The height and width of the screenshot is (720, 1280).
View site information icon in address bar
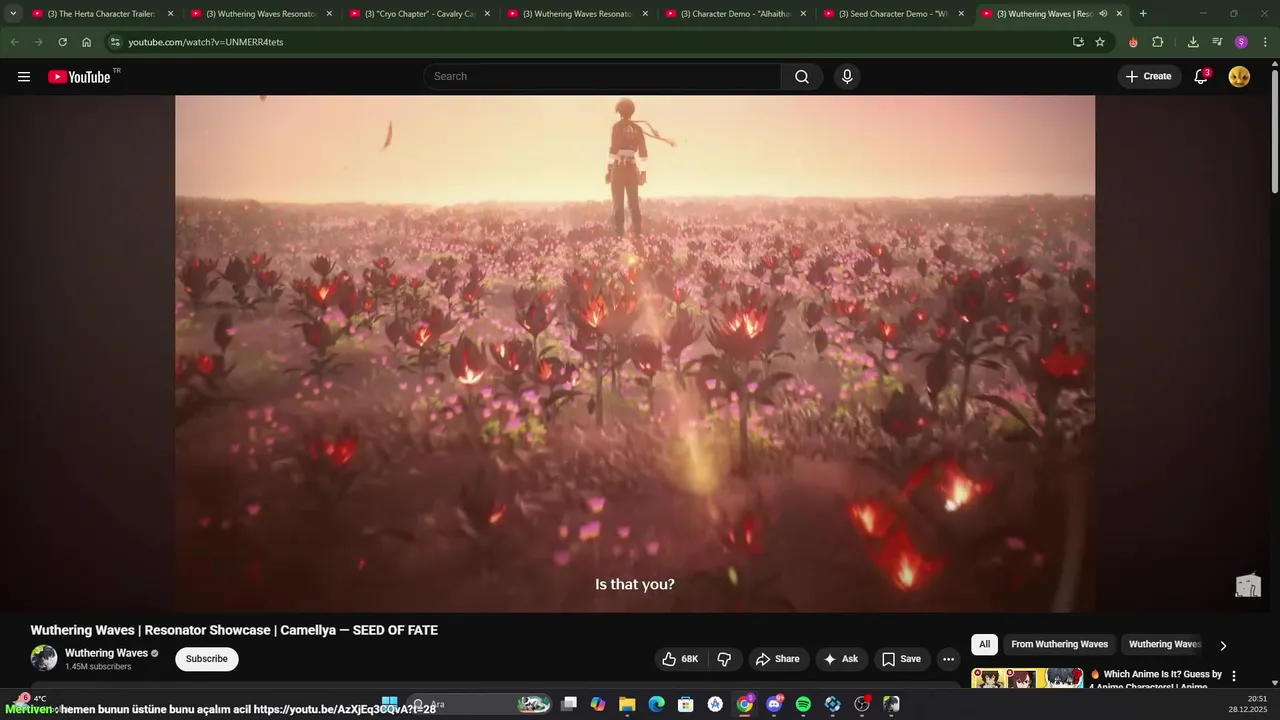pos(115,42)
